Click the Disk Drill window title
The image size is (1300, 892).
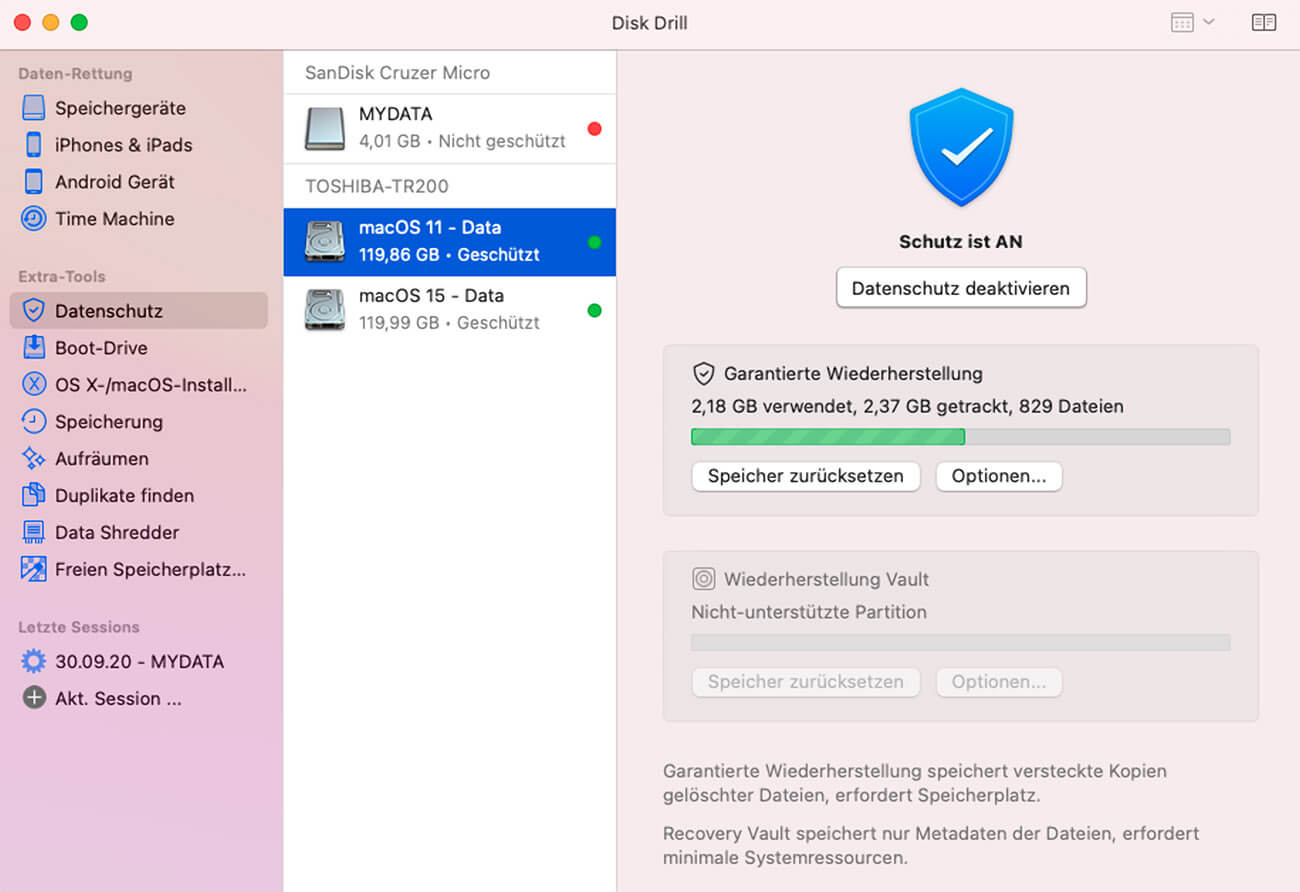[x=650, y=22]
